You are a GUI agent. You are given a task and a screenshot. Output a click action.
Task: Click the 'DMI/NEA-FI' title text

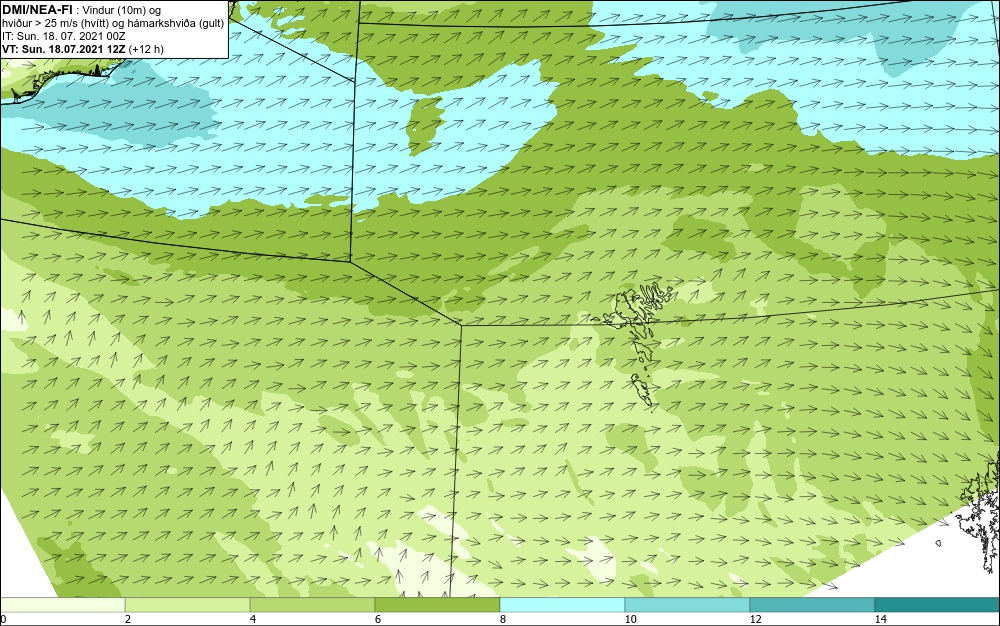pyautogui.click(x=37, y=8)
